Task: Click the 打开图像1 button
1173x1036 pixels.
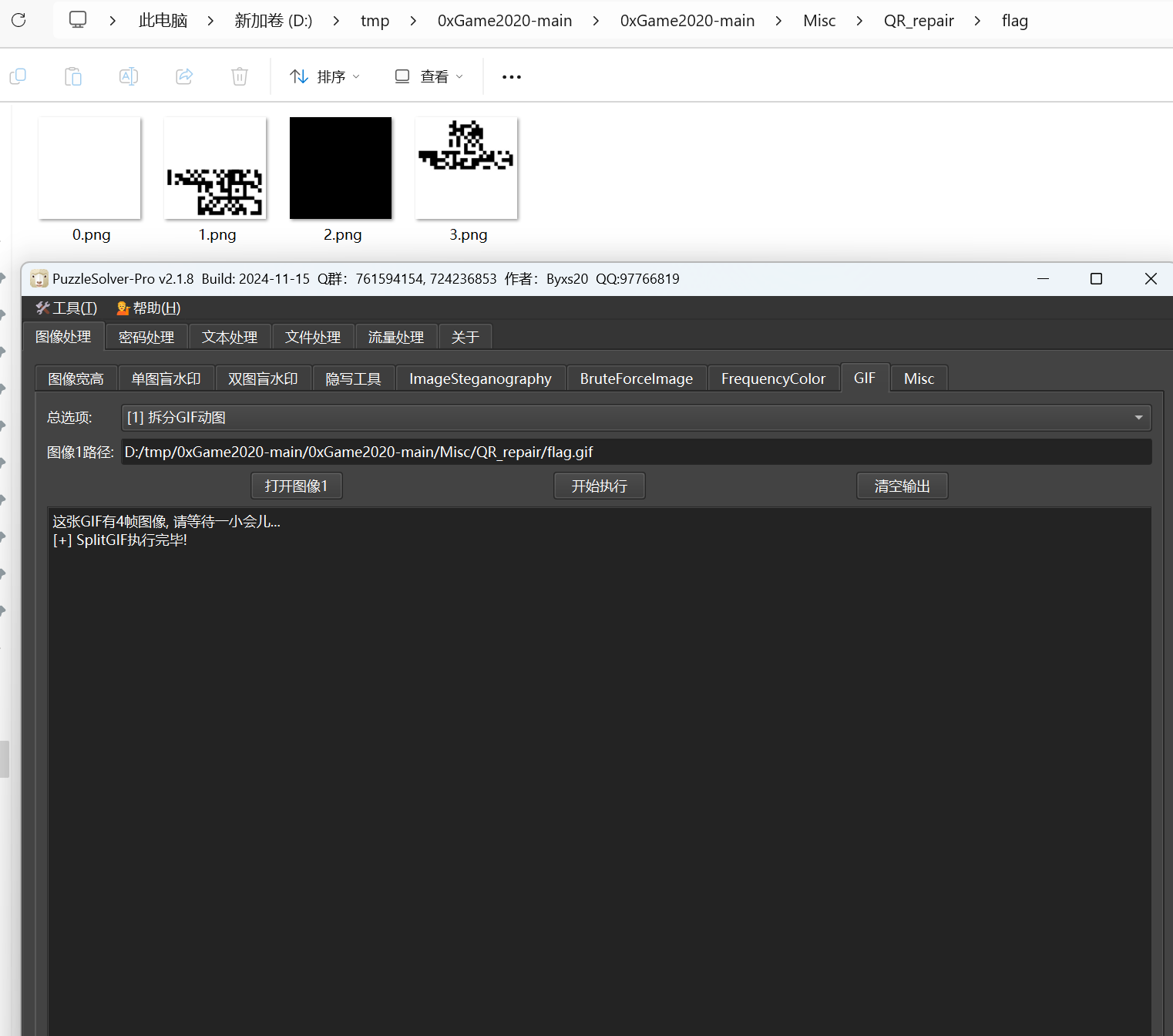Action: [297, 486]
